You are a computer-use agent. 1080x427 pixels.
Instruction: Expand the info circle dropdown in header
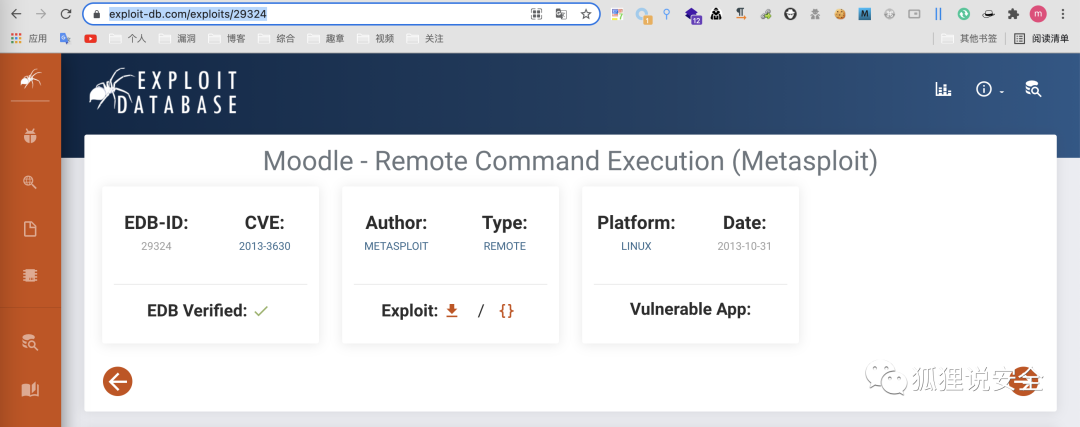(x=988, y=90)
